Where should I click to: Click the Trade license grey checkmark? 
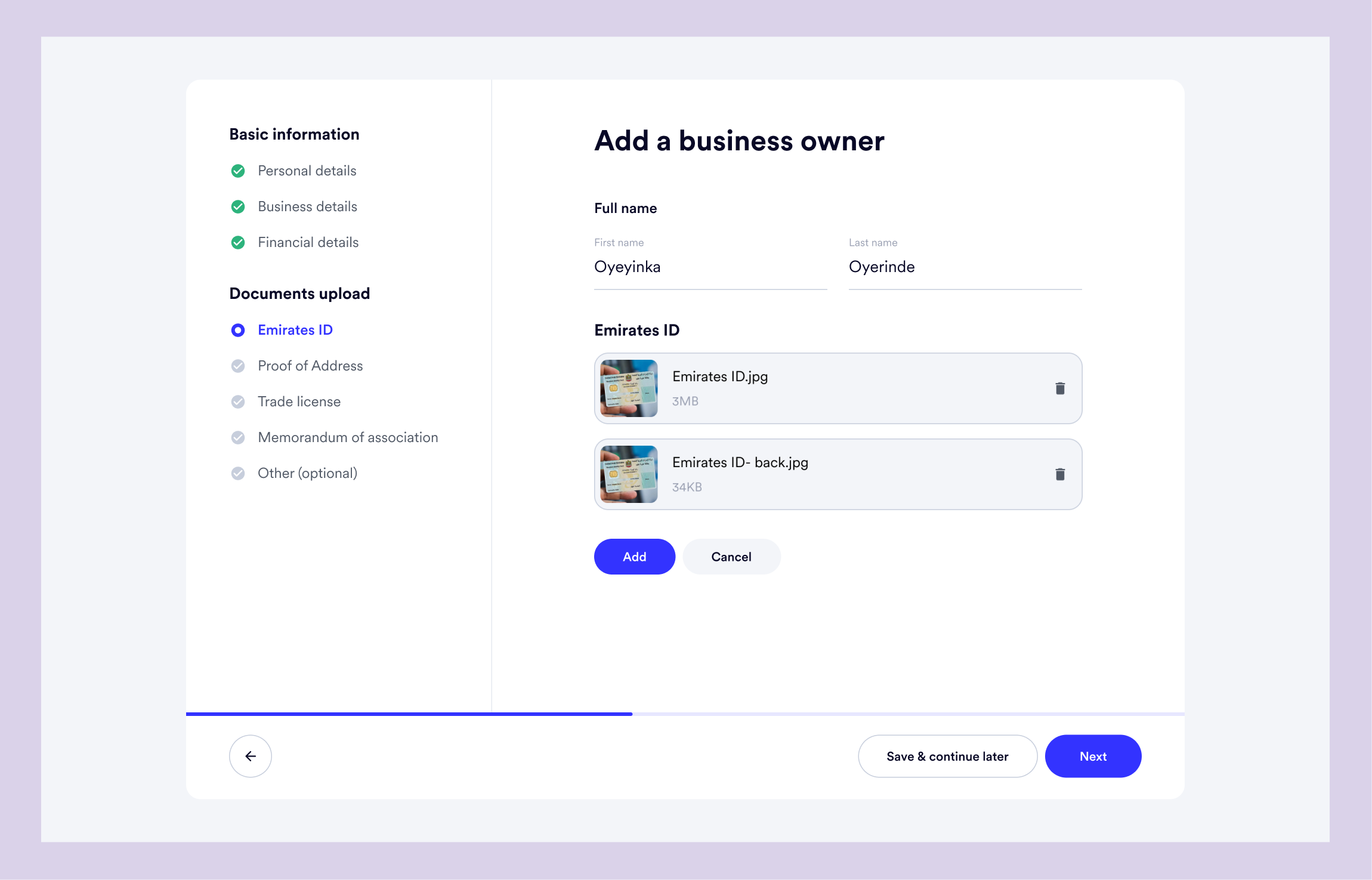point(238,402)
